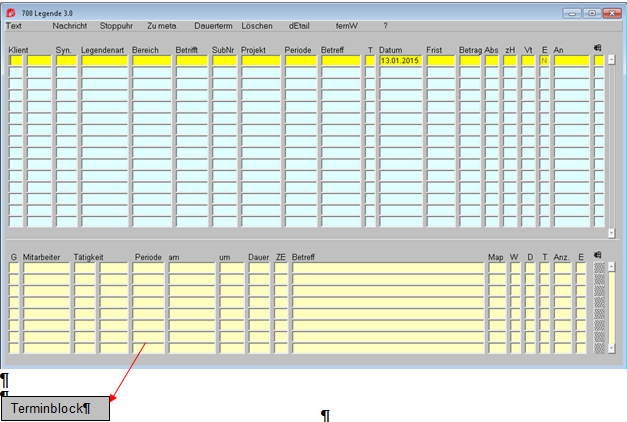Click the first row Betreff field in upper grid
The width and height of the screenshot is (627, 422).
pos(340,61)
